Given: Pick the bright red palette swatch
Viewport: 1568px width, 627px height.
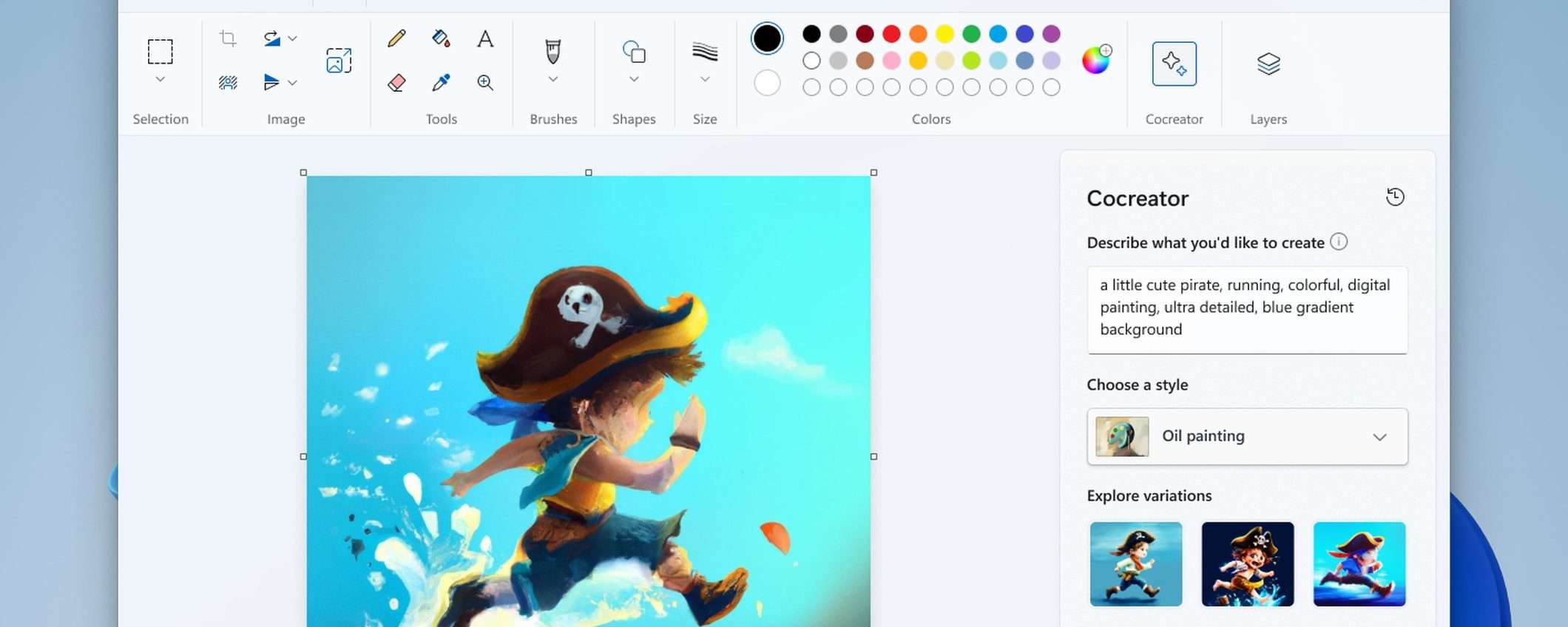Looking at the screenshot, I should click(891, 34).
